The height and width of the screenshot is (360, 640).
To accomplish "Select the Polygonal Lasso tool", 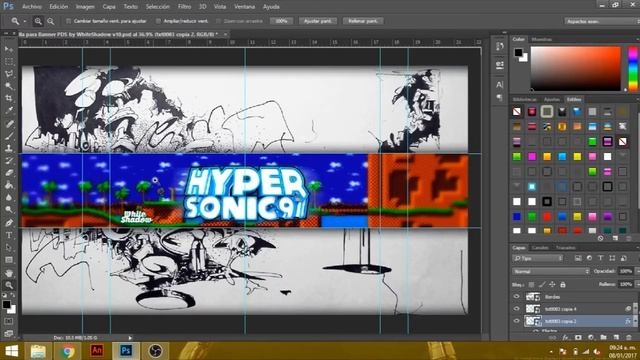I will point(9,74).
